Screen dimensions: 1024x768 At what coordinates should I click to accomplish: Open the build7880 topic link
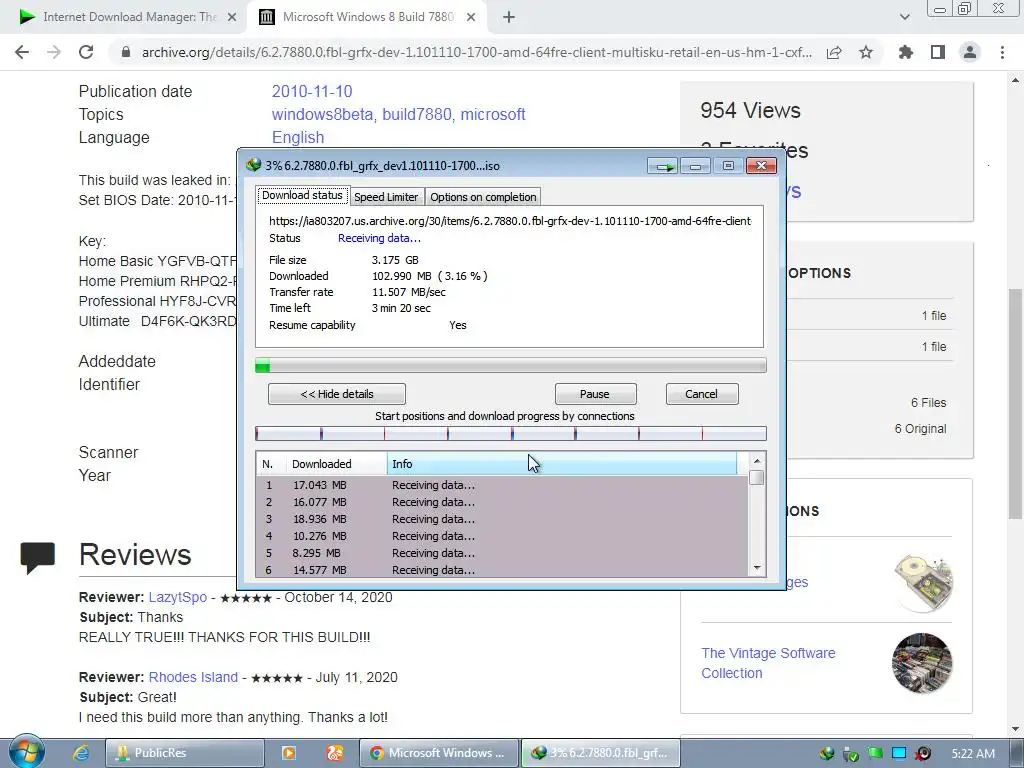coord(417,114)
